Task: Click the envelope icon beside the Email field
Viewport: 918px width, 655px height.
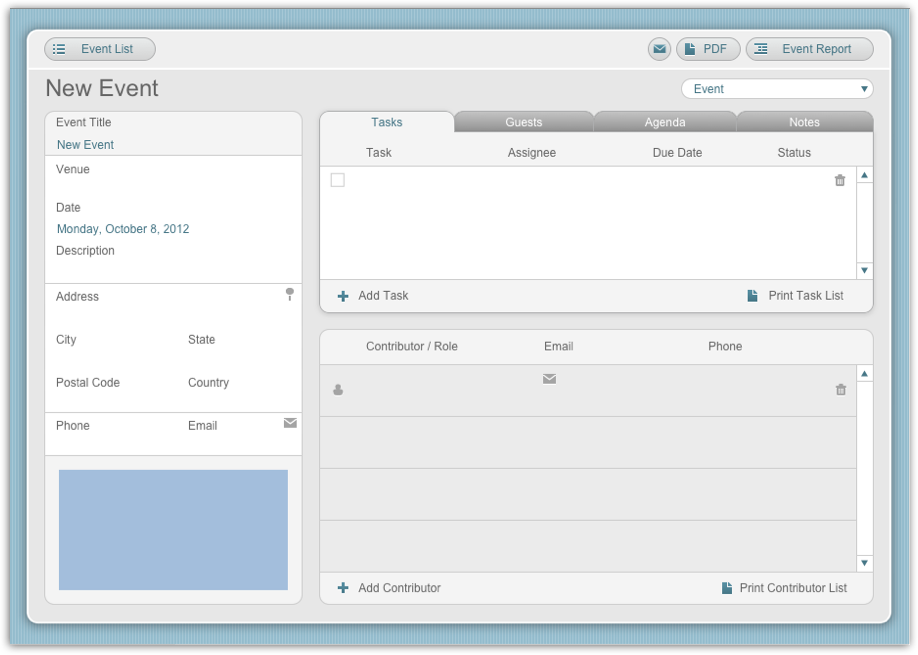Action: click(289, 423)
